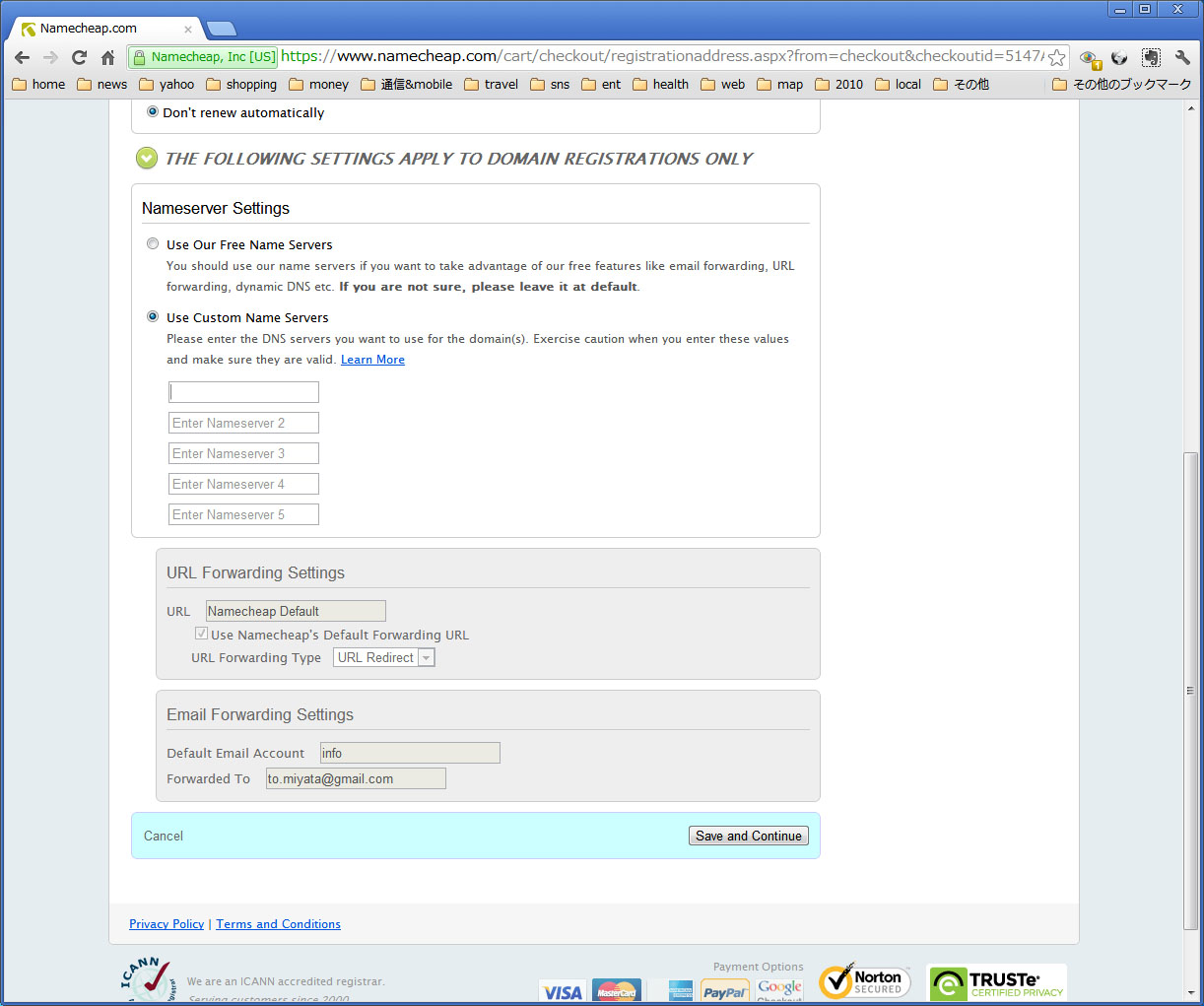The width and height of the screenshot is (1204, 1006).
Task: Open the shopping bookmarks folder
Action: (241, 85)
